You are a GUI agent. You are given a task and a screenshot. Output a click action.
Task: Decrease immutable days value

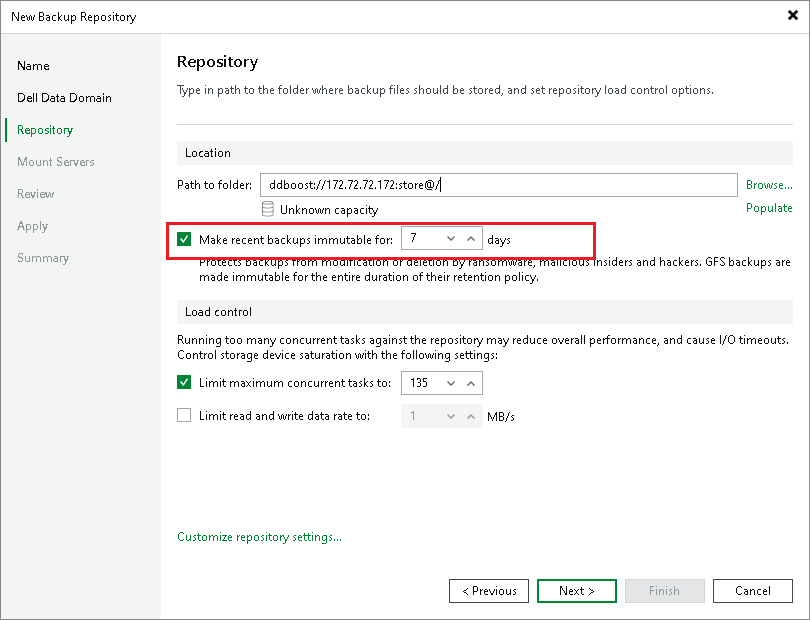coord(451,238)
